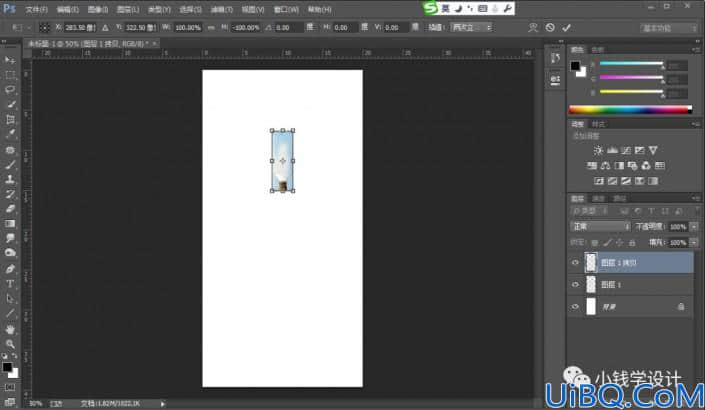This screenshot has width=705, height=410.
Task: Open the layer fill dropdown arrow
Action: [x=694, y=243]
